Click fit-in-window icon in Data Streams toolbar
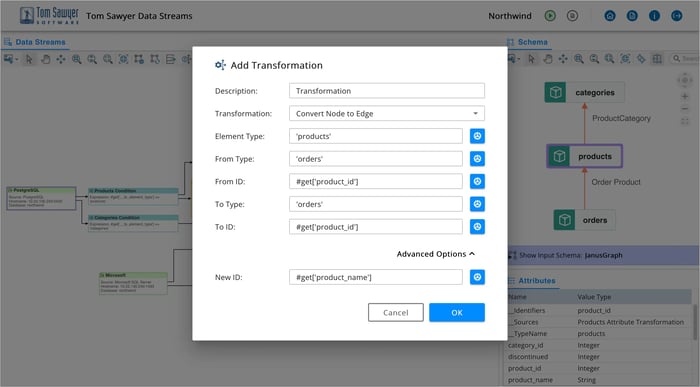700x387 pixels. 124,59
